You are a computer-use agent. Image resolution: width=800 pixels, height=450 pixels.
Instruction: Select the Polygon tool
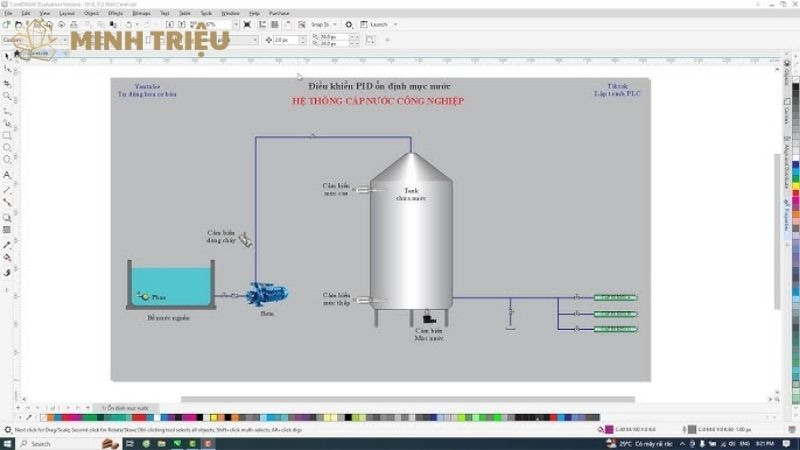[x=7, y=160]
